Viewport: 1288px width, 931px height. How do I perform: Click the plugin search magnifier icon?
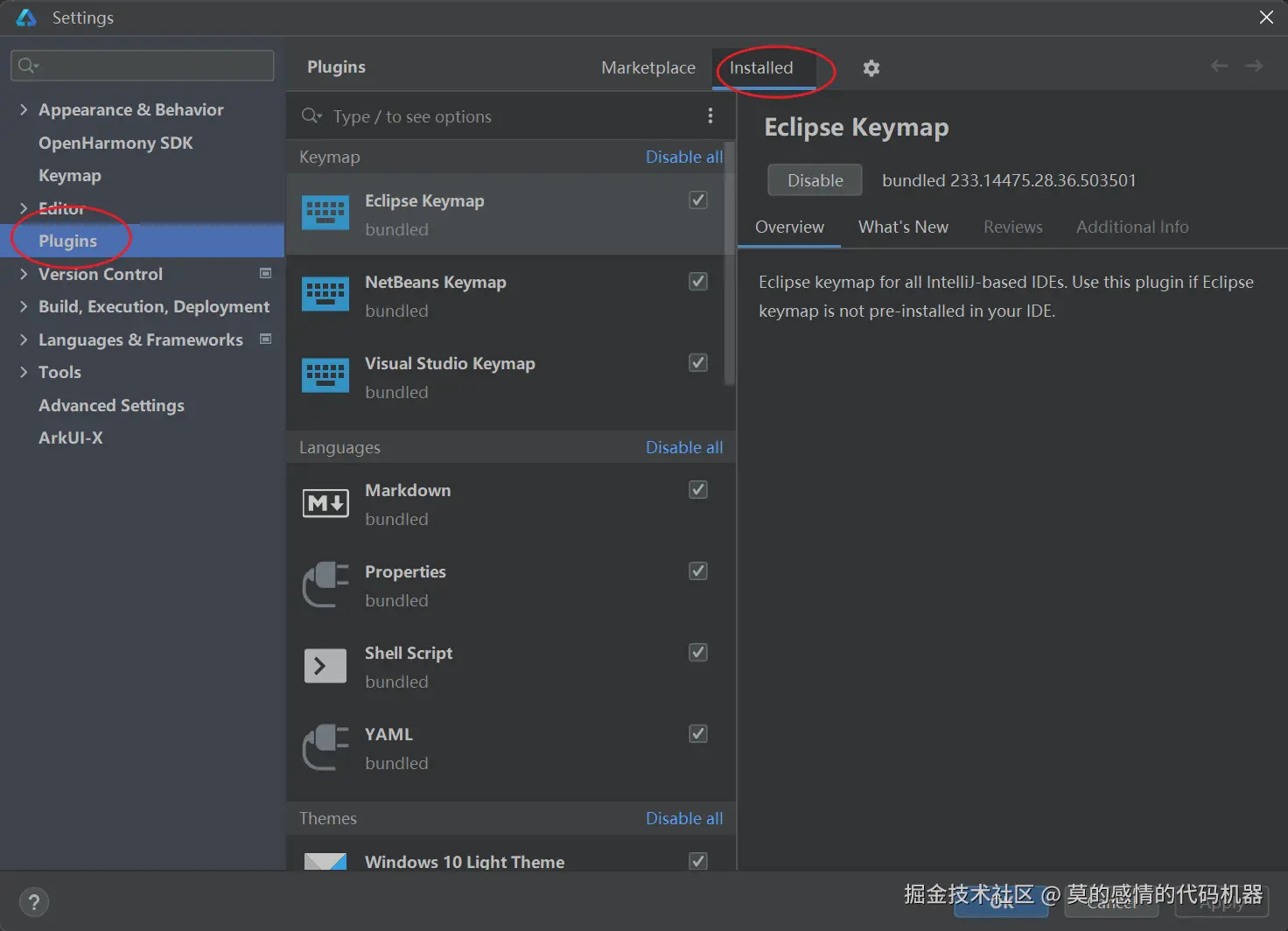[311, 115]
